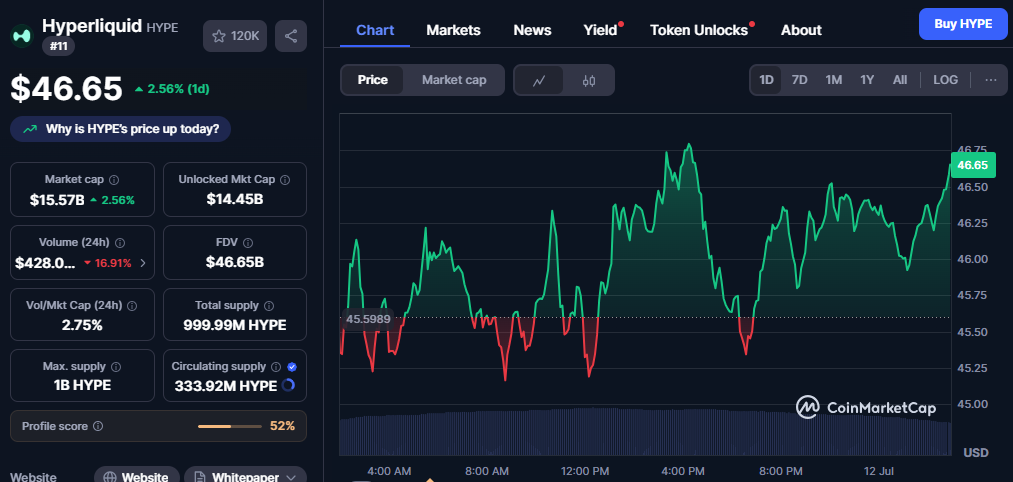Click the 2.56% (1d) price change
The image size is (1013, 482).
pos(172,89)
